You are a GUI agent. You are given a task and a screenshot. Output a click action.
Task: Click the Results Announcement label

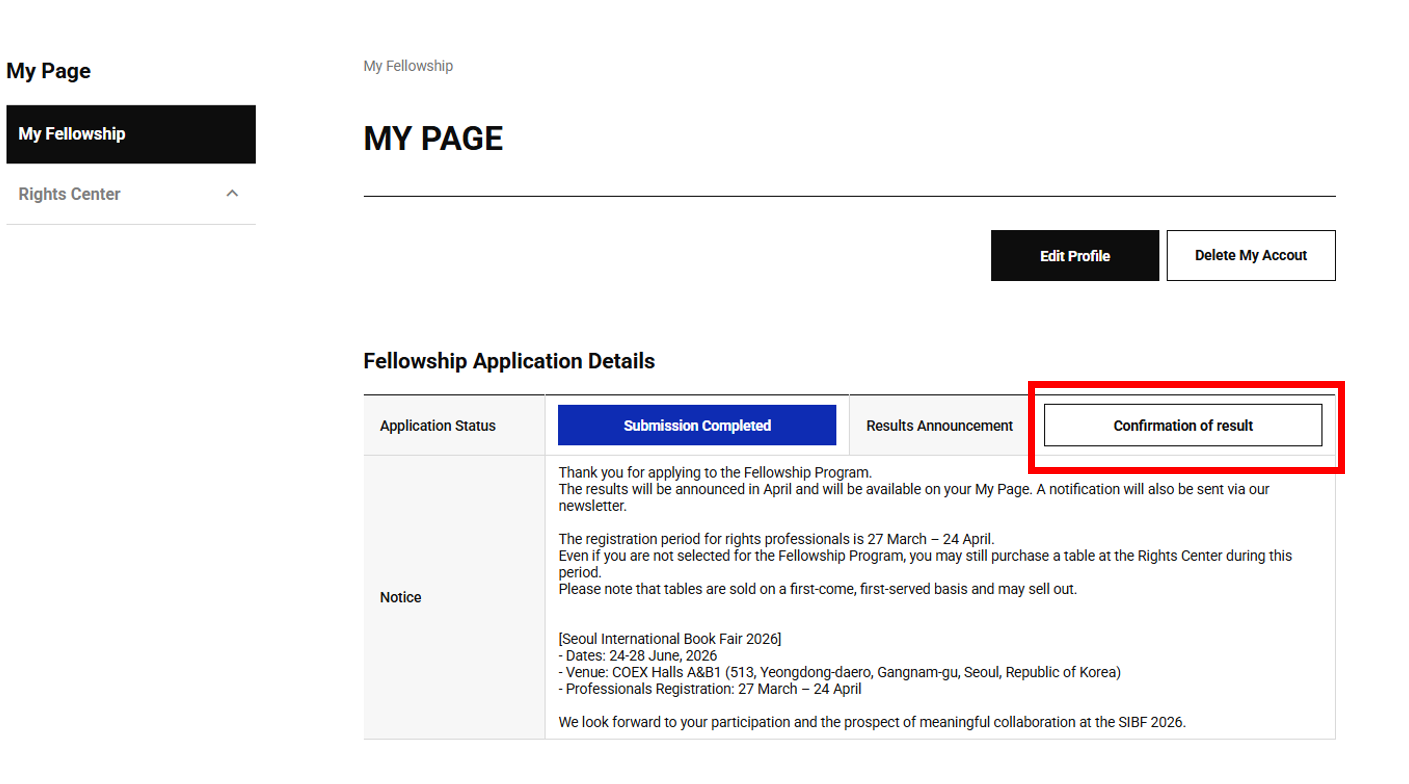939,425
